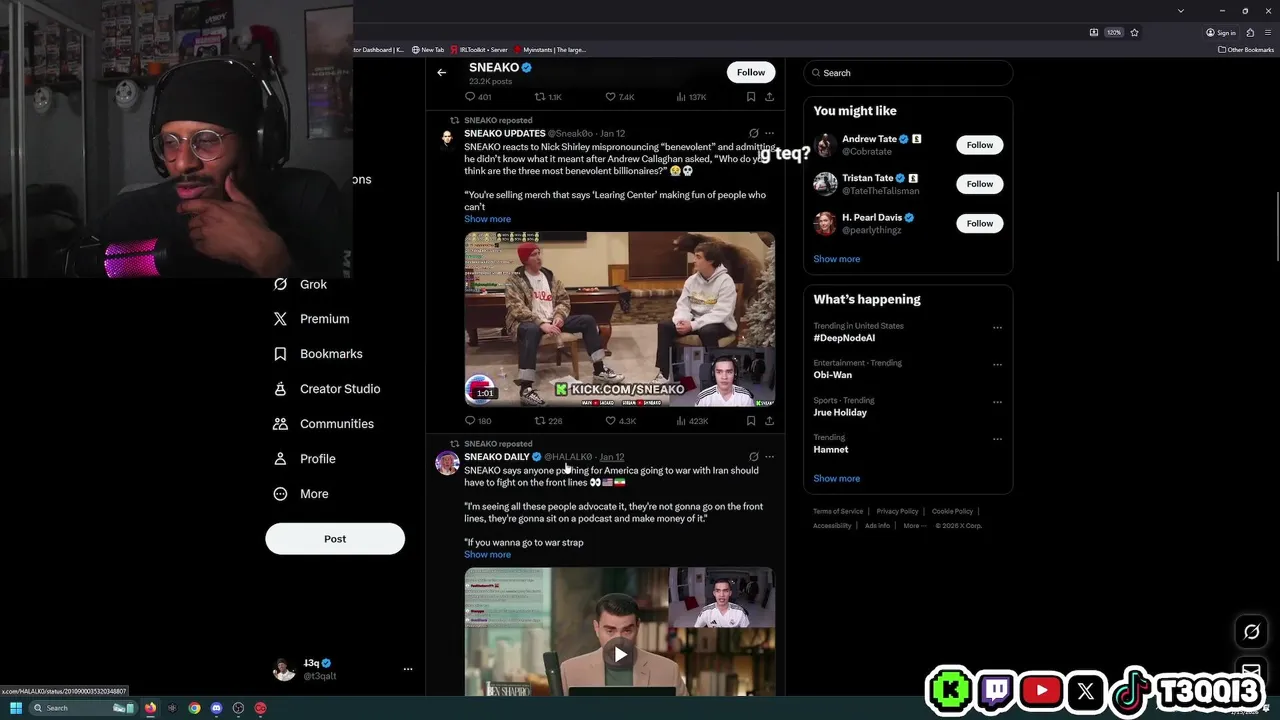
Task: Launch Chrome from the taskbar
Action: [x=194, y=708]
